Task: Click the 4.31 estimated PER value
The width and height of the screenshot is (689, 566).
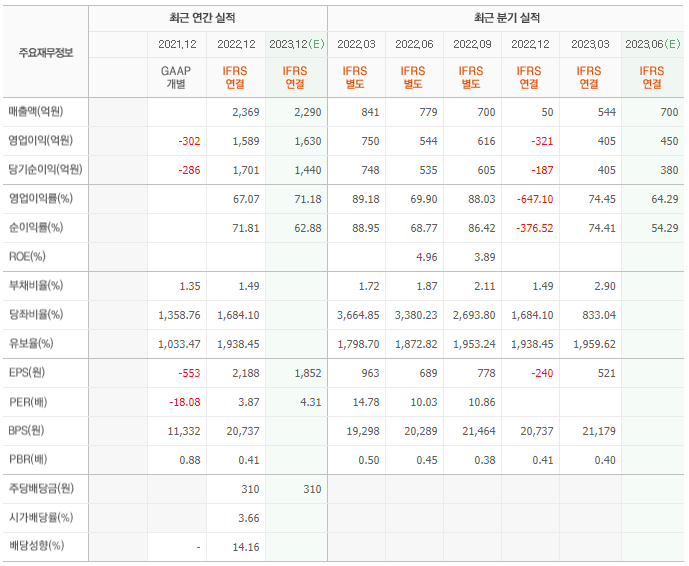Action: coord(311,403)
